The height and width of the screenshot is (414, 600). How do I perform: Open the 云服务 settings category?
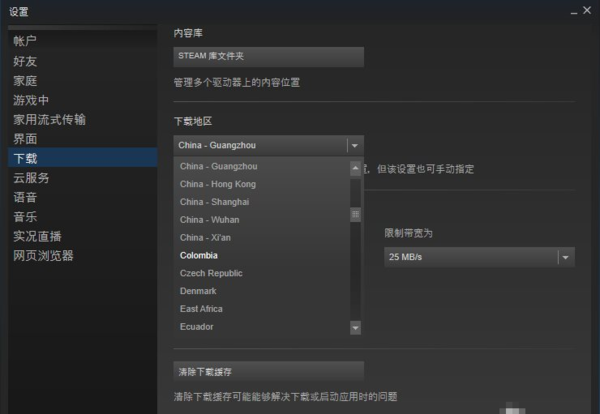pos(82,178)
